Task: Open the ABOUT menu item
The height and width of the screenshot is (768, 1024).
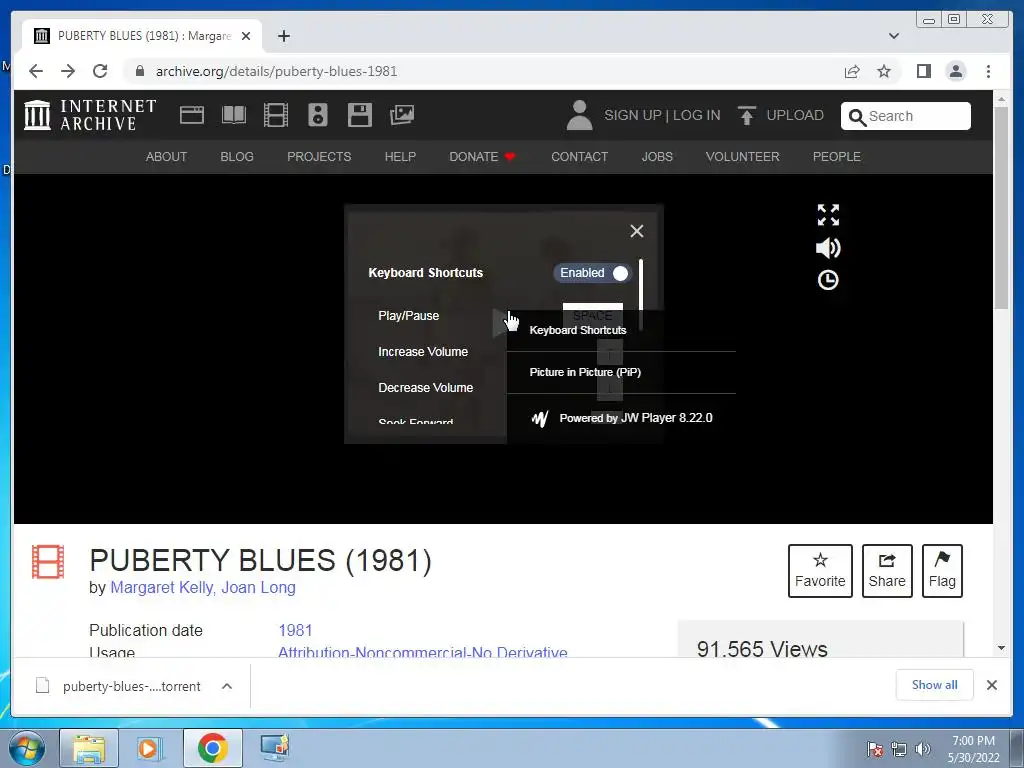Action: tap(167, 157)
